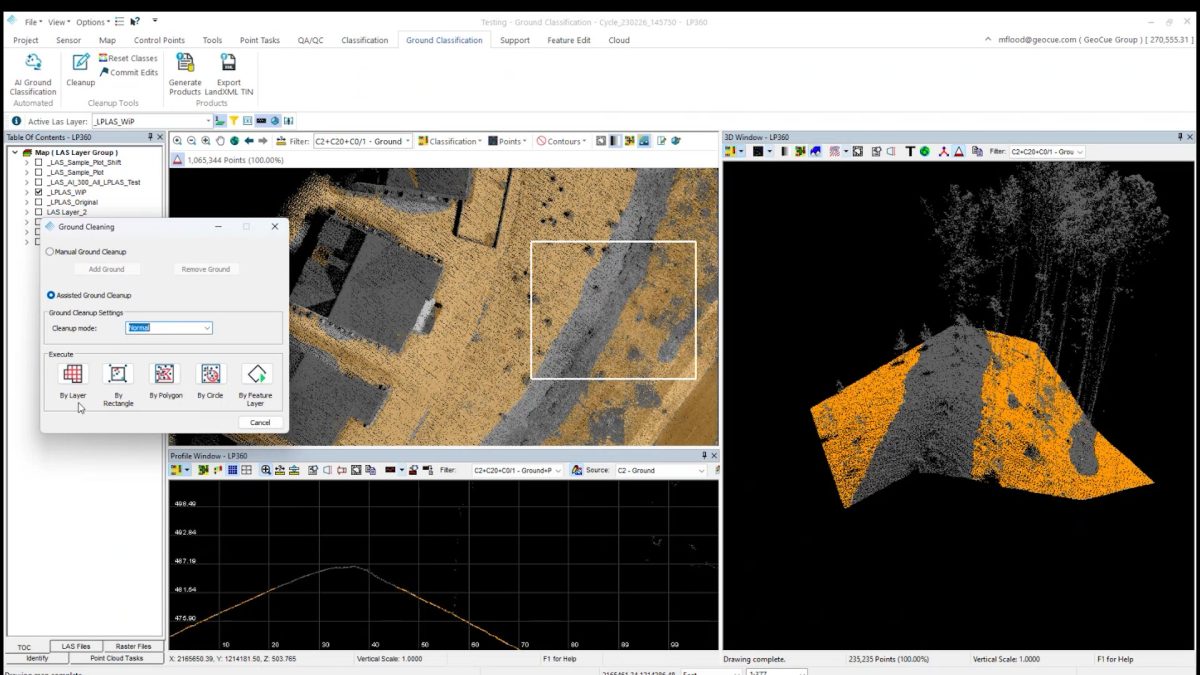
Task: Select the pan hand tool in map toolbar
Action: click(220, 141)
